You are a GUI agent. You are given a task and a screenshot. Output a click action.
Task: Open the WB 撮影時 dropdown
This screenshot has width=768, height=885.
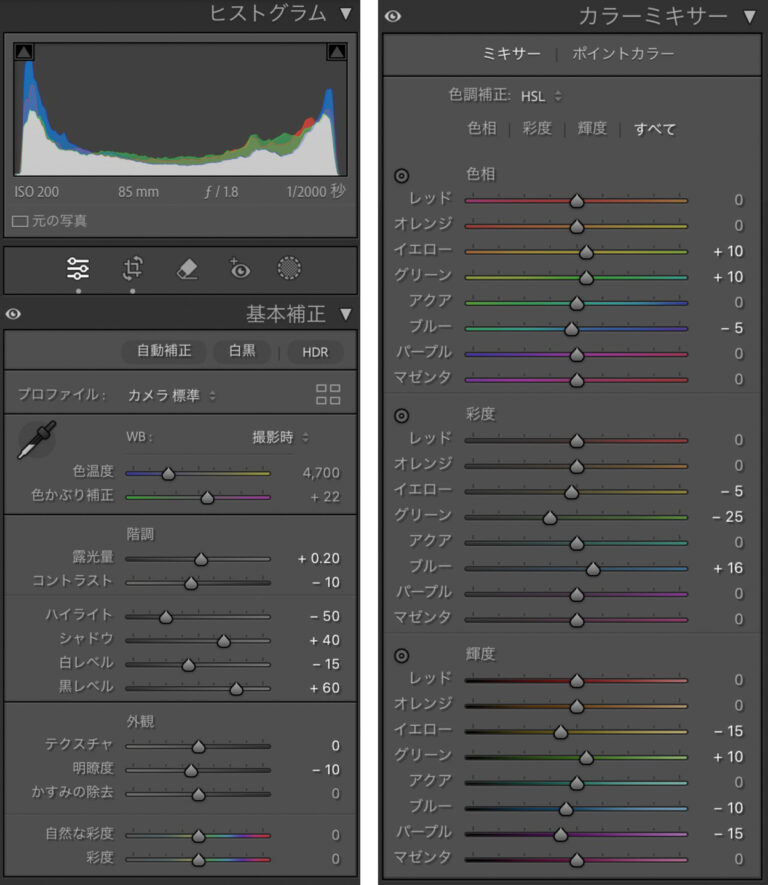(x=281, y=437)
